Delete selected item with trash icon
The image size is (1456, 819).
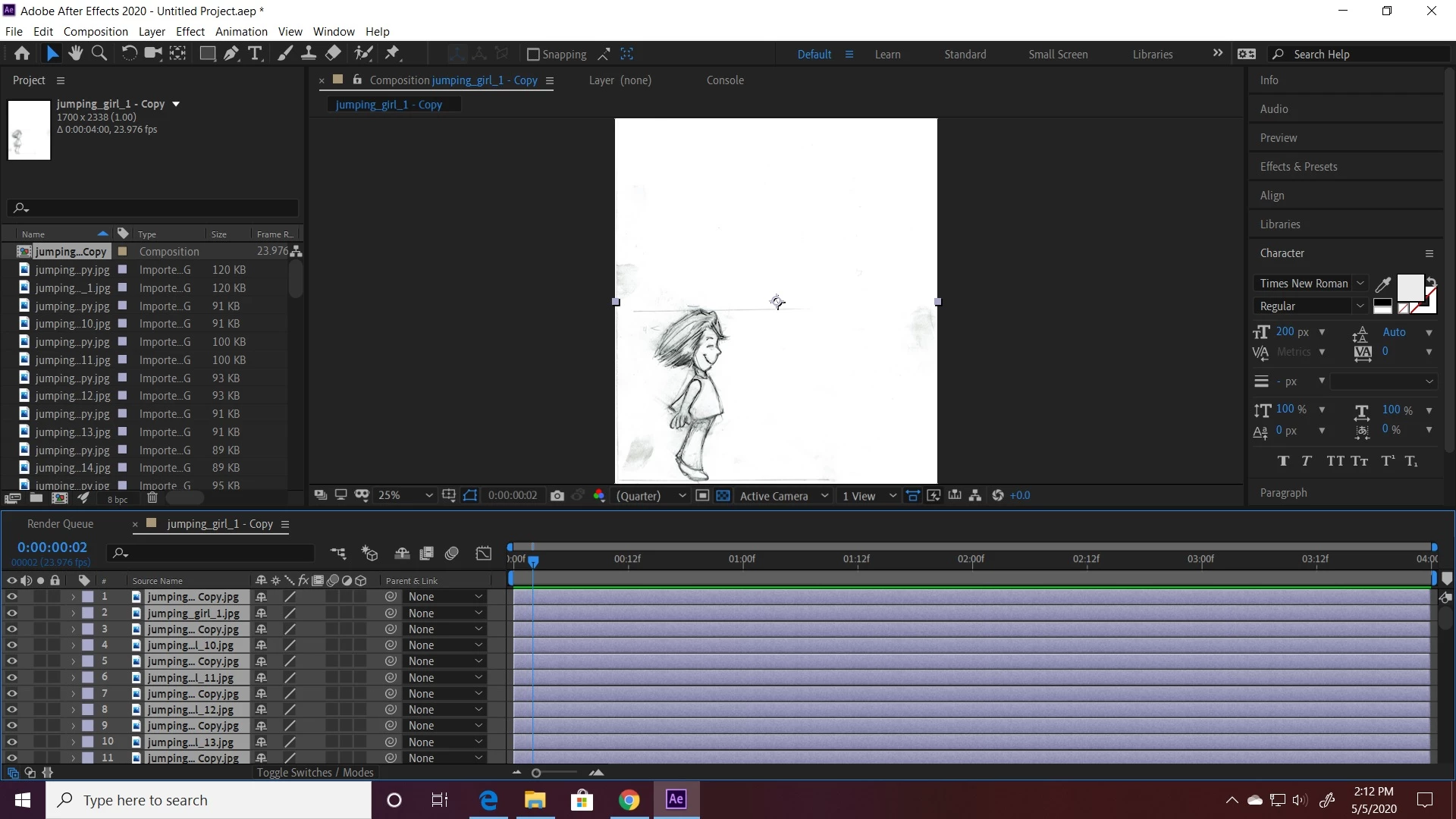pos(152,498)
